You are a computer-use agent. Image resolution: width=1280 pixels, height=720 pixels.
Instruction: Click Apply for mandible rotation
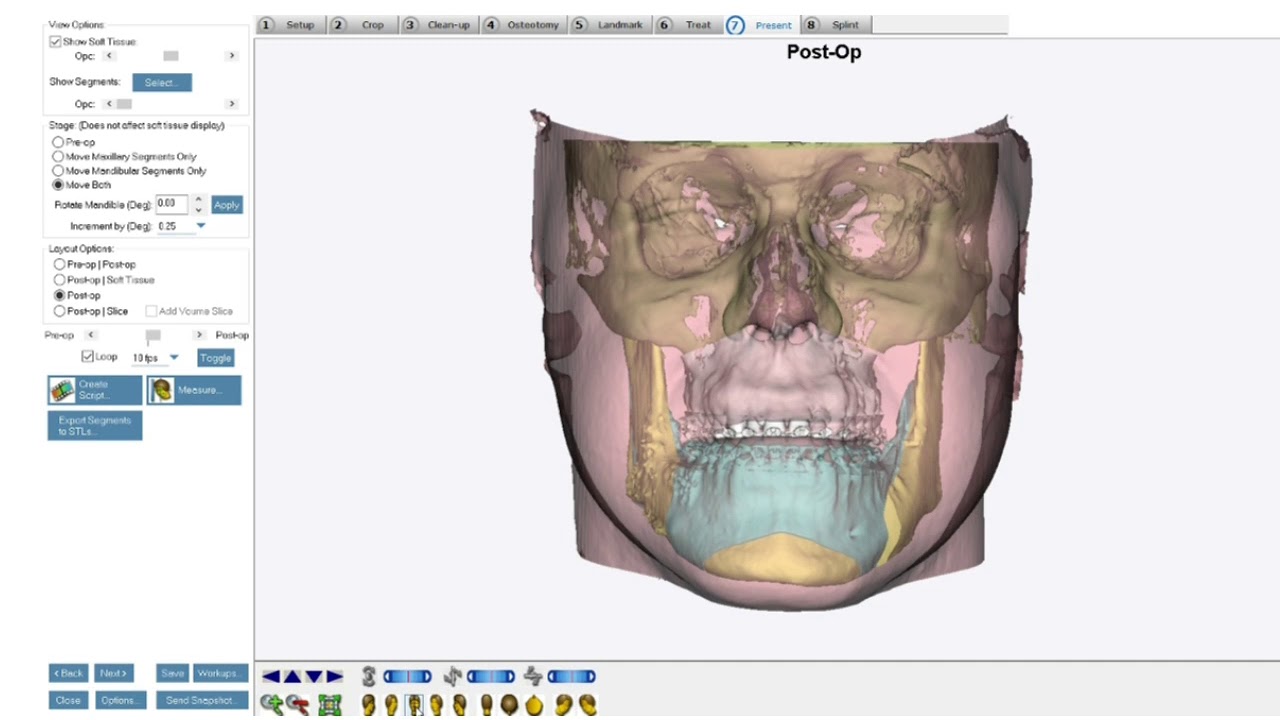tap(227, 205)
